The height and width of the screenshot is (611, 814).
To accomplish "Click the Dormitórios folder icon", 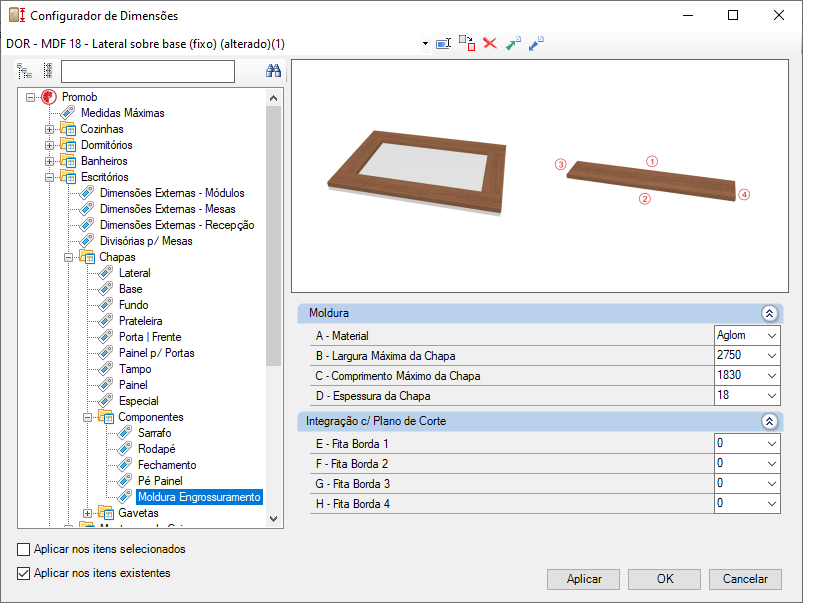I will click(68, 145).
